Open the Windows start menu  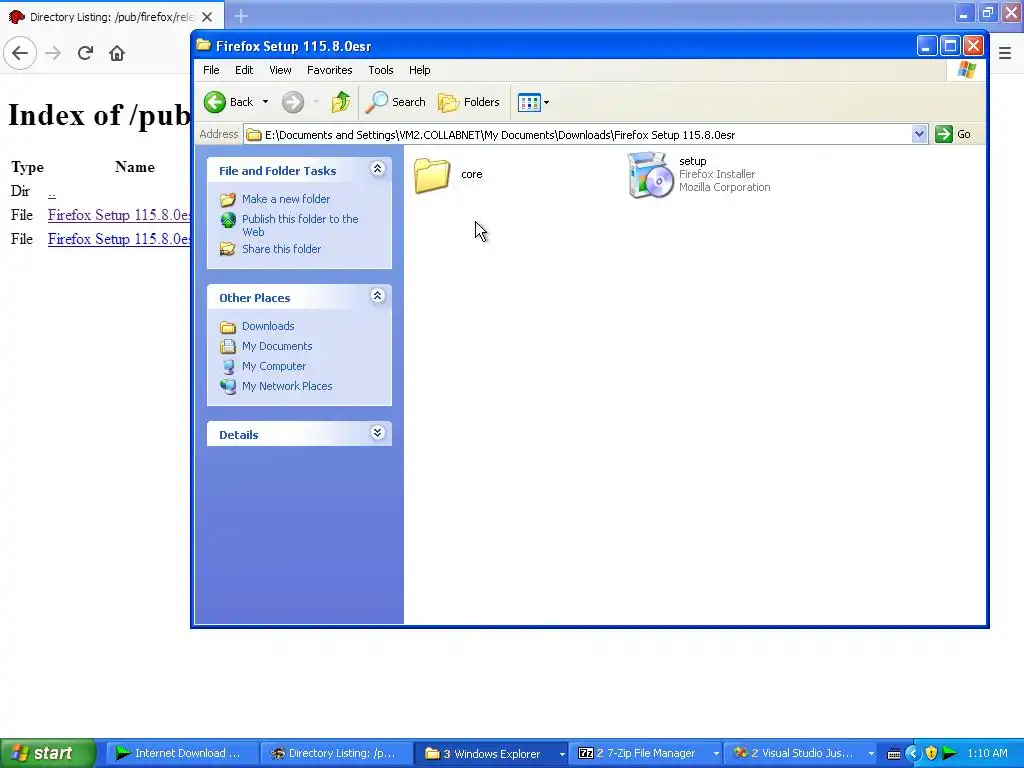(48, 753)
